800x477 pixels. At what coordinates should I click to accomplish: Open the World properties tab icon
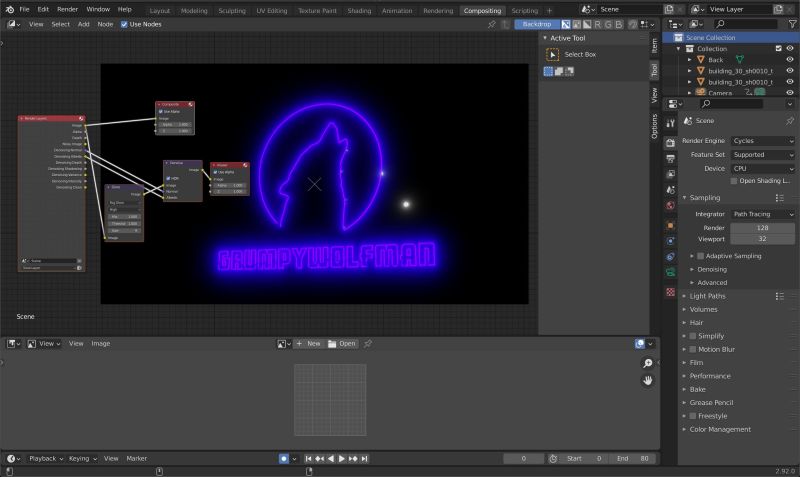tap(670, 205)
